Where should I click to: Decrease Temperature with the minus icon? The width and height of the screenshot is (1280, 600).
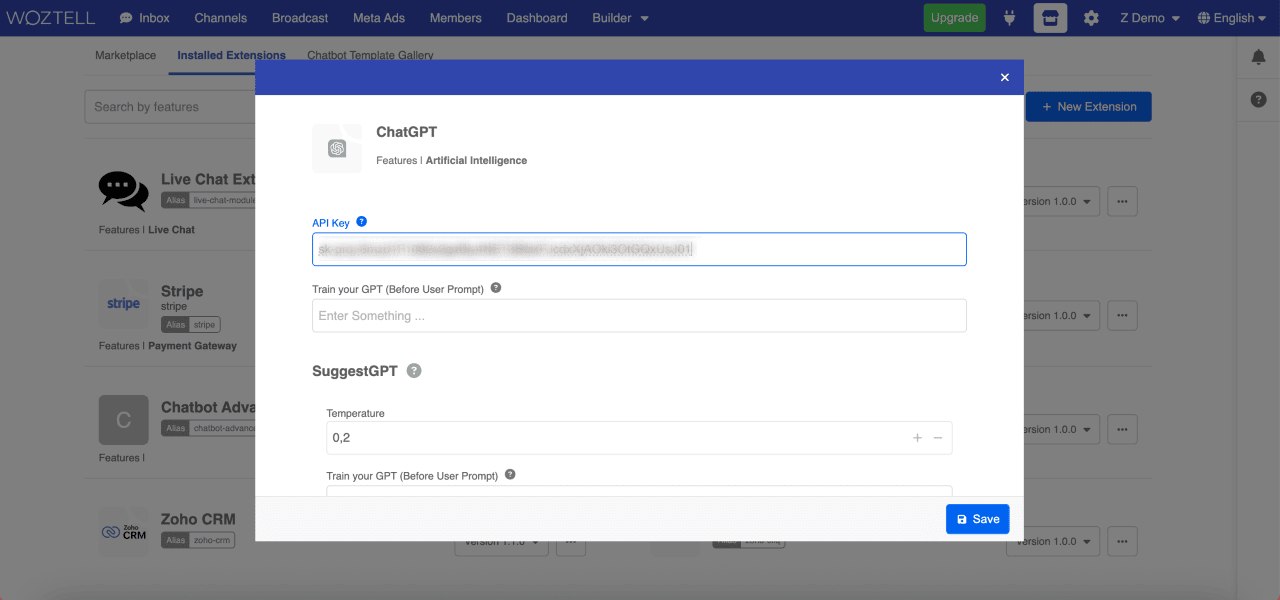[938, 438]
